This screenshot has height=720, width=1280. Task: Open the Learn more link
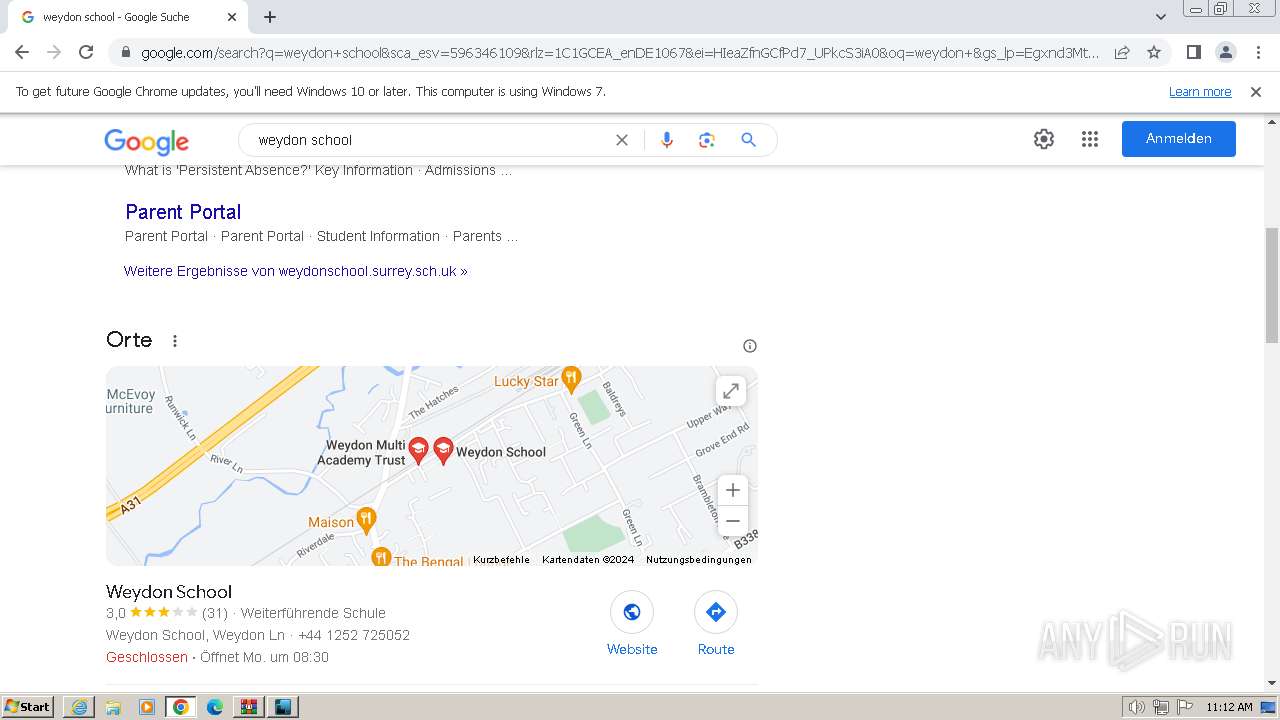[x=1200, y=92]
